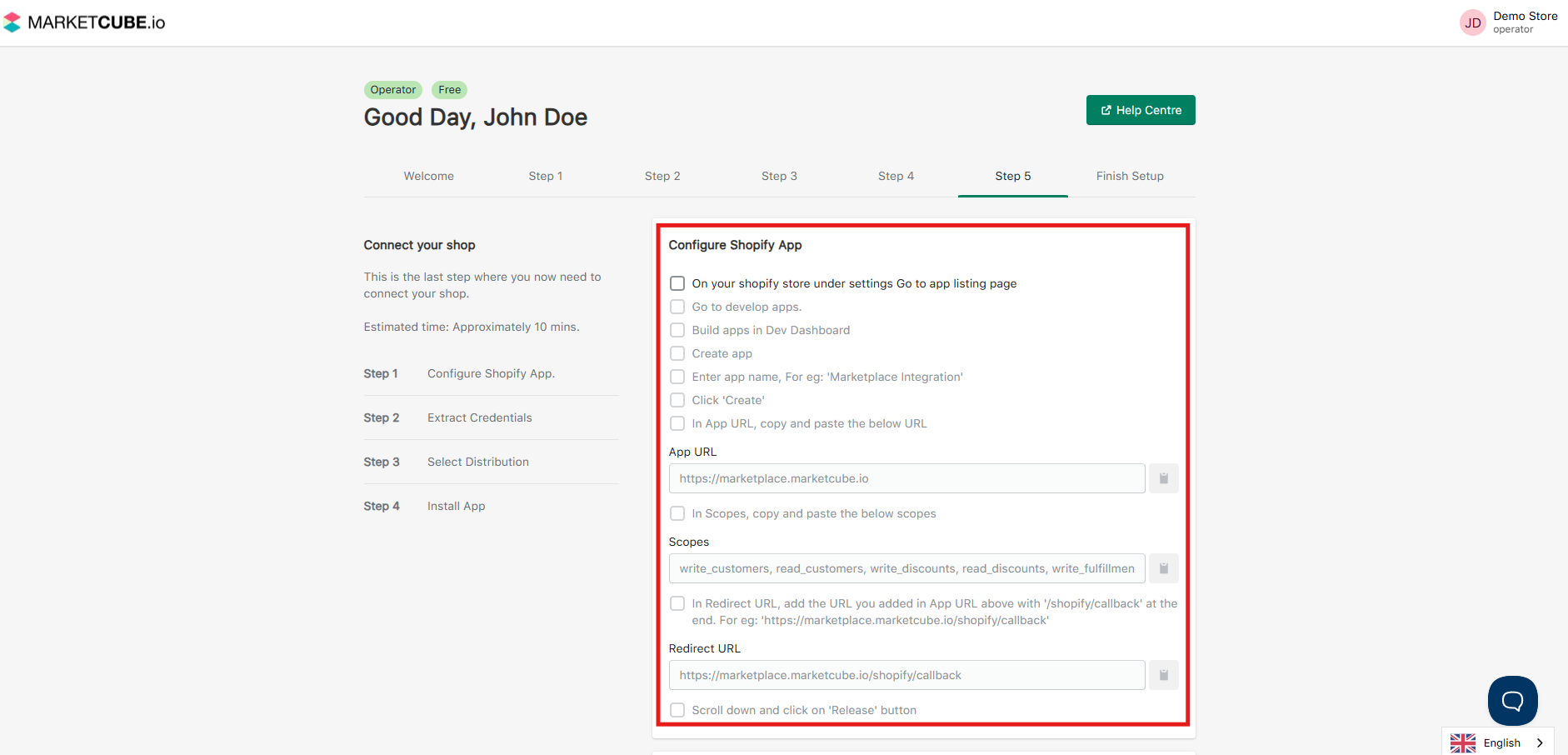Mark the 'Create app' checkbox
This screenshot has width=1568, height=755.
677,353
